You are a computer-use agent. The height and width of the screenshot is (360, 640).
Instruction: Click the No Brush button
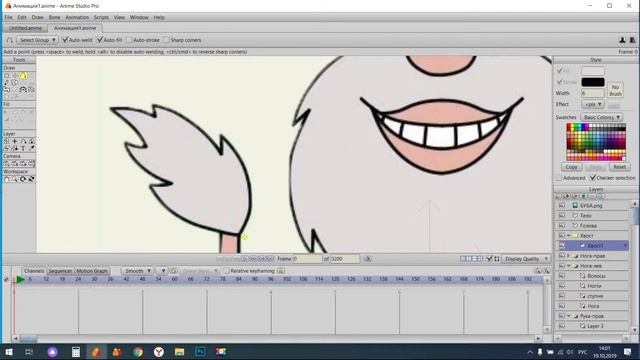pyautogui.click(x=616, y=90)
